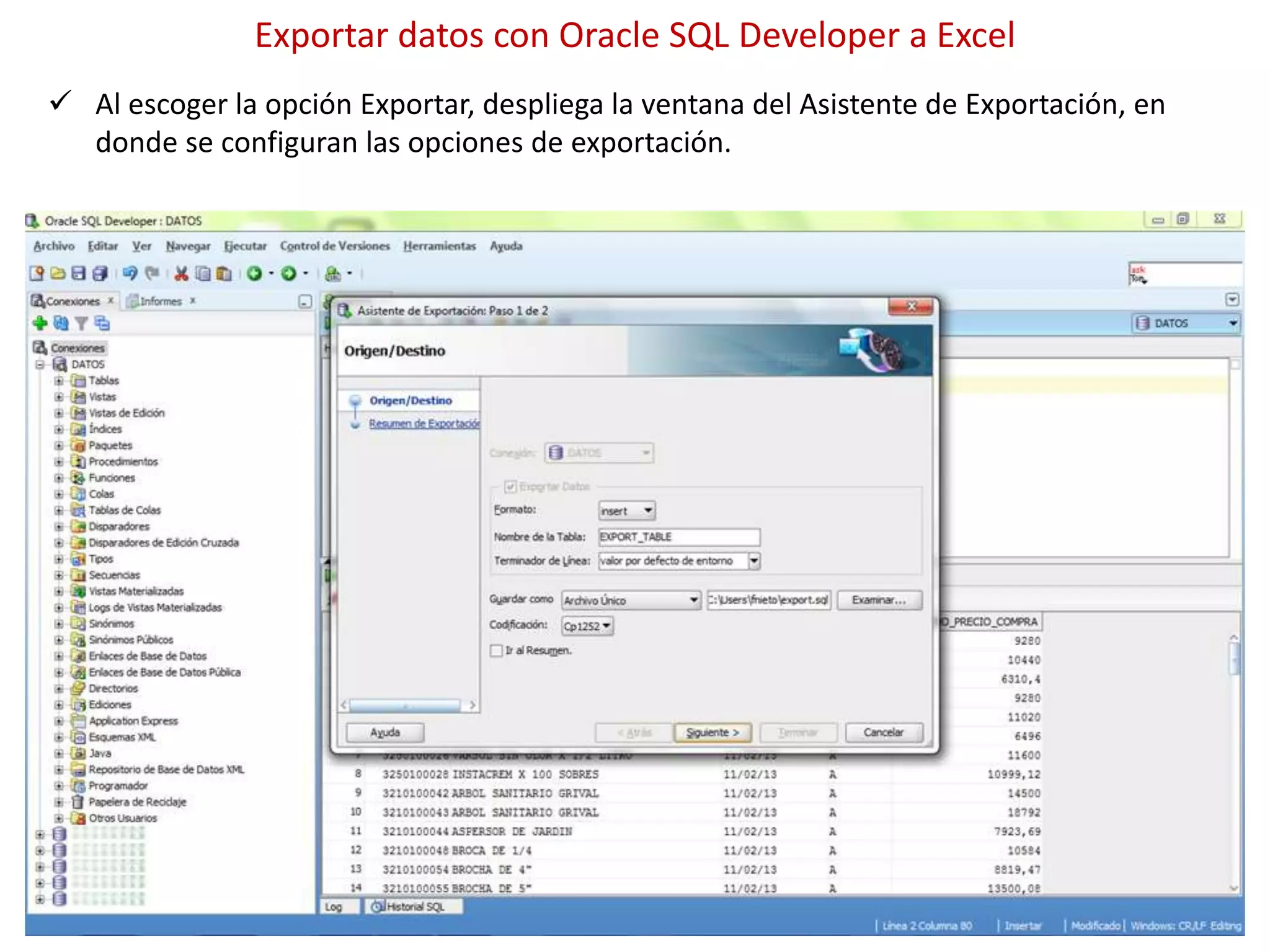Open the Editar menu
Screen dimensions: 1270x952
click(103, 246)
